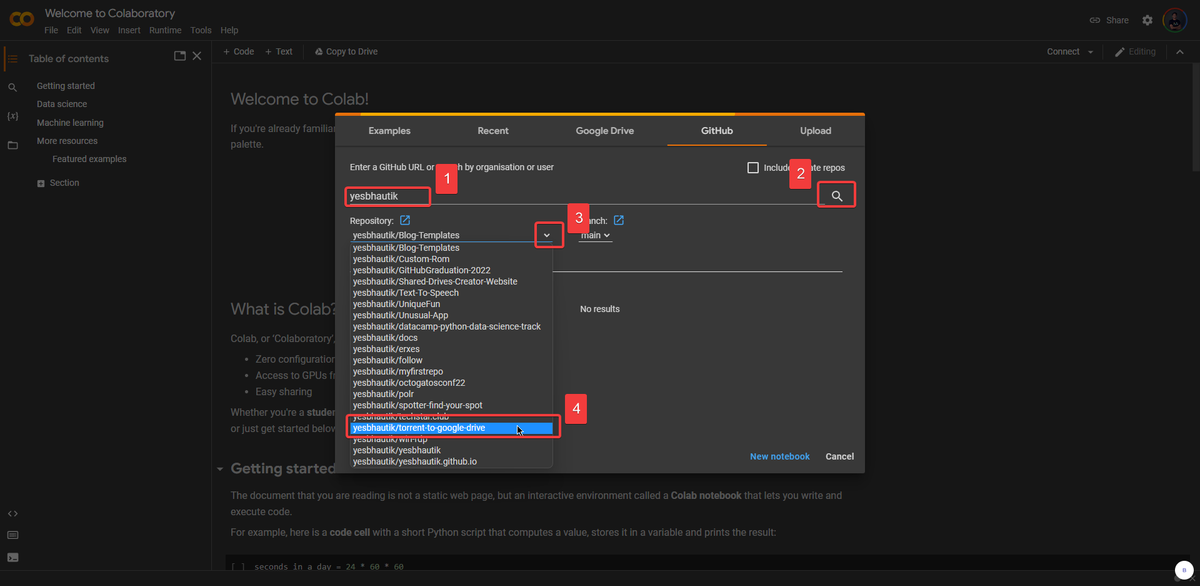Select yesbhautik/myfirstrepo repository
Image resolution: width=1200 pixels, height=586 pixels.
click(x=452, y=371)
